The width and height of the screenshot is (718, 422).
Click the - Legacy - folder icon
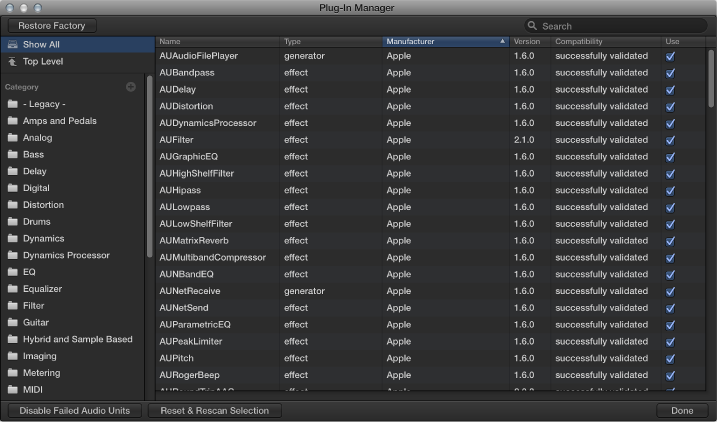pyautogui.click(x=13, y=104)
